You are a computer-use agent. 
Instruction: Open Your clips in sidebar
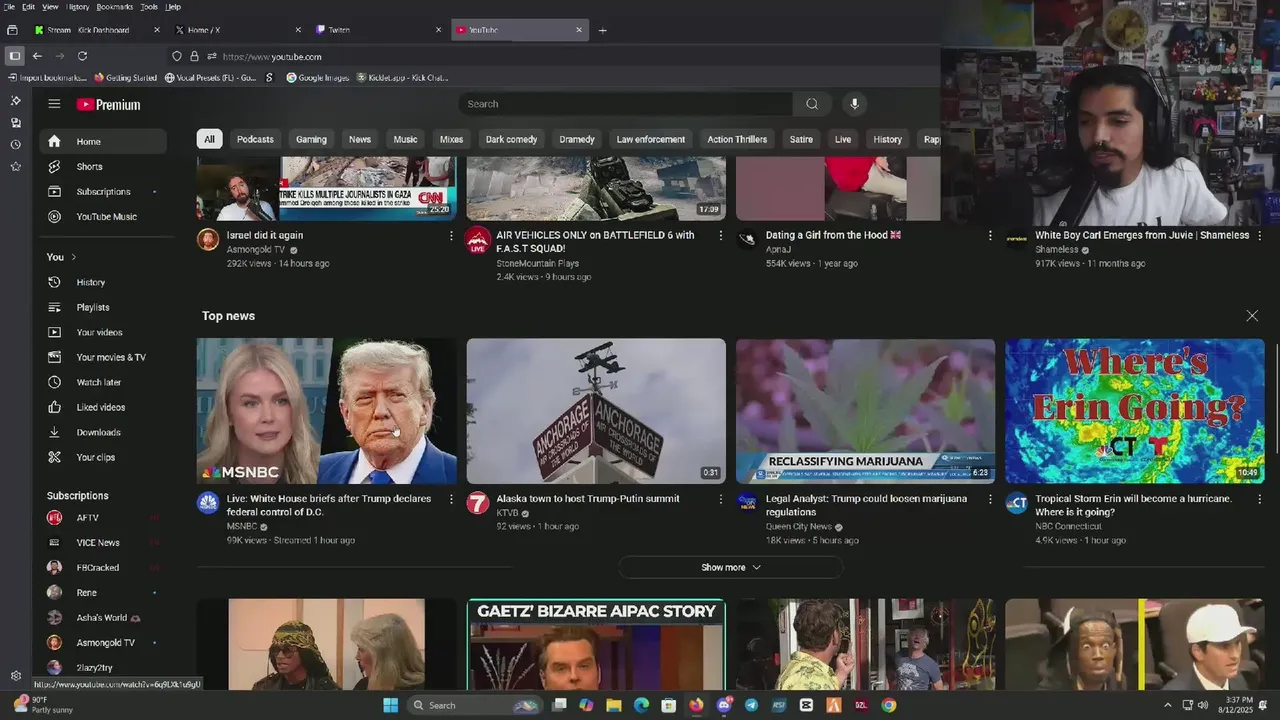[x=103, y=457]
